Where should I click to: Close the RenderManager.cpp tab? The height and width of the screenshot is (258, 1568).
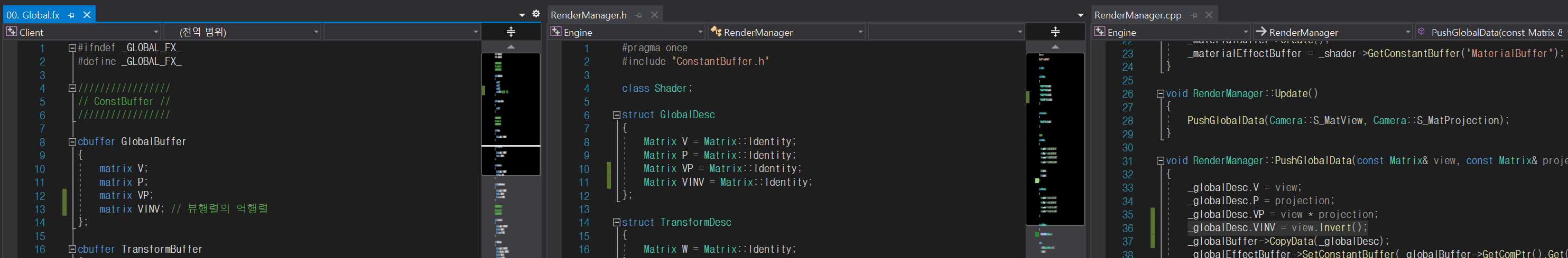pyautogui.click(x=1209, y=15)
